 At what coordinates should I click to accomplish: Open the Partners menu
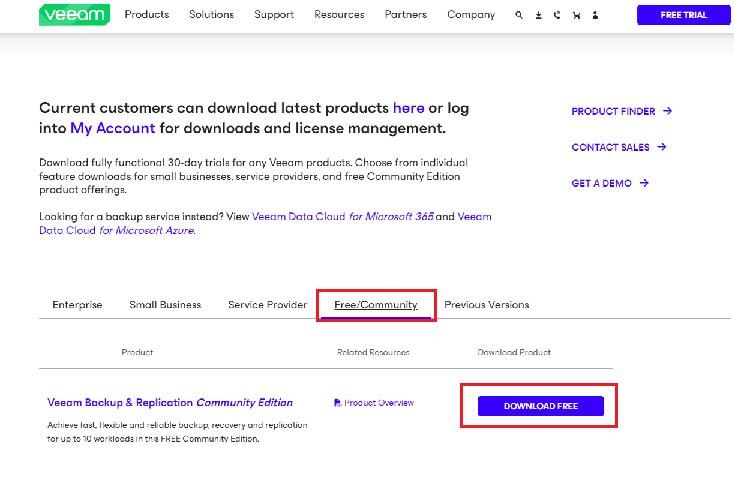click(406, 15)
